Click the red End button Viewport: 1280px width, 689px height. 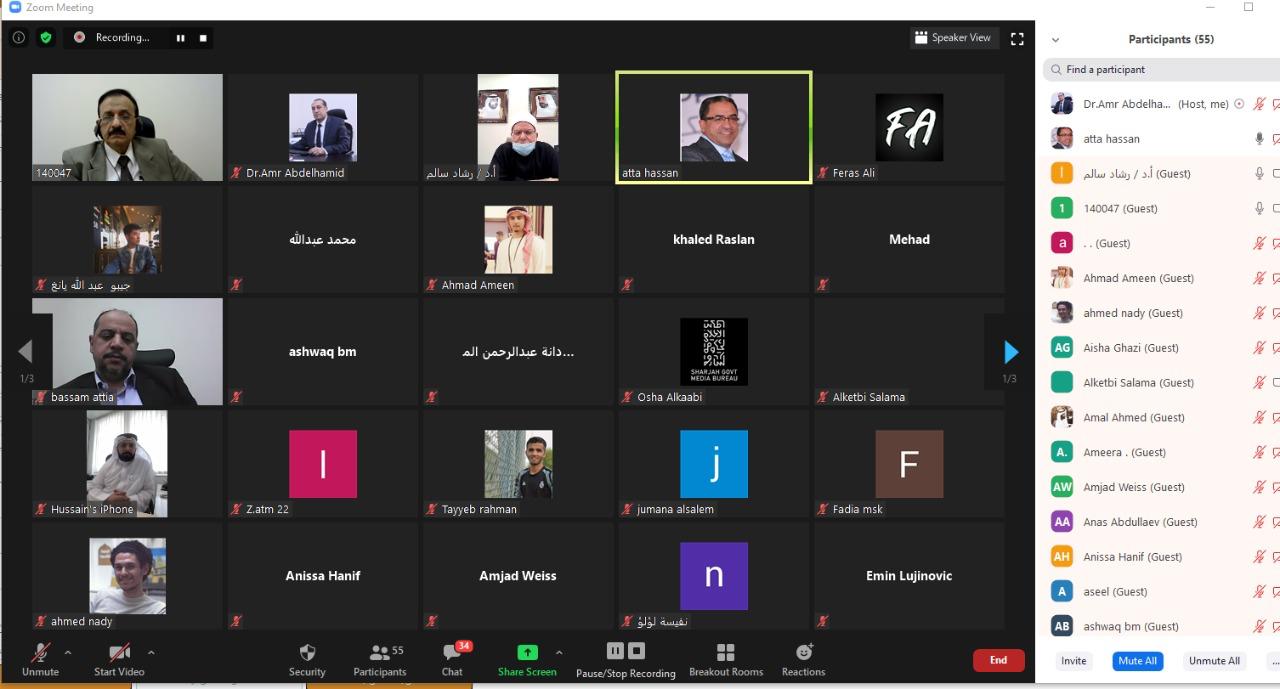[x=998, y=660]
